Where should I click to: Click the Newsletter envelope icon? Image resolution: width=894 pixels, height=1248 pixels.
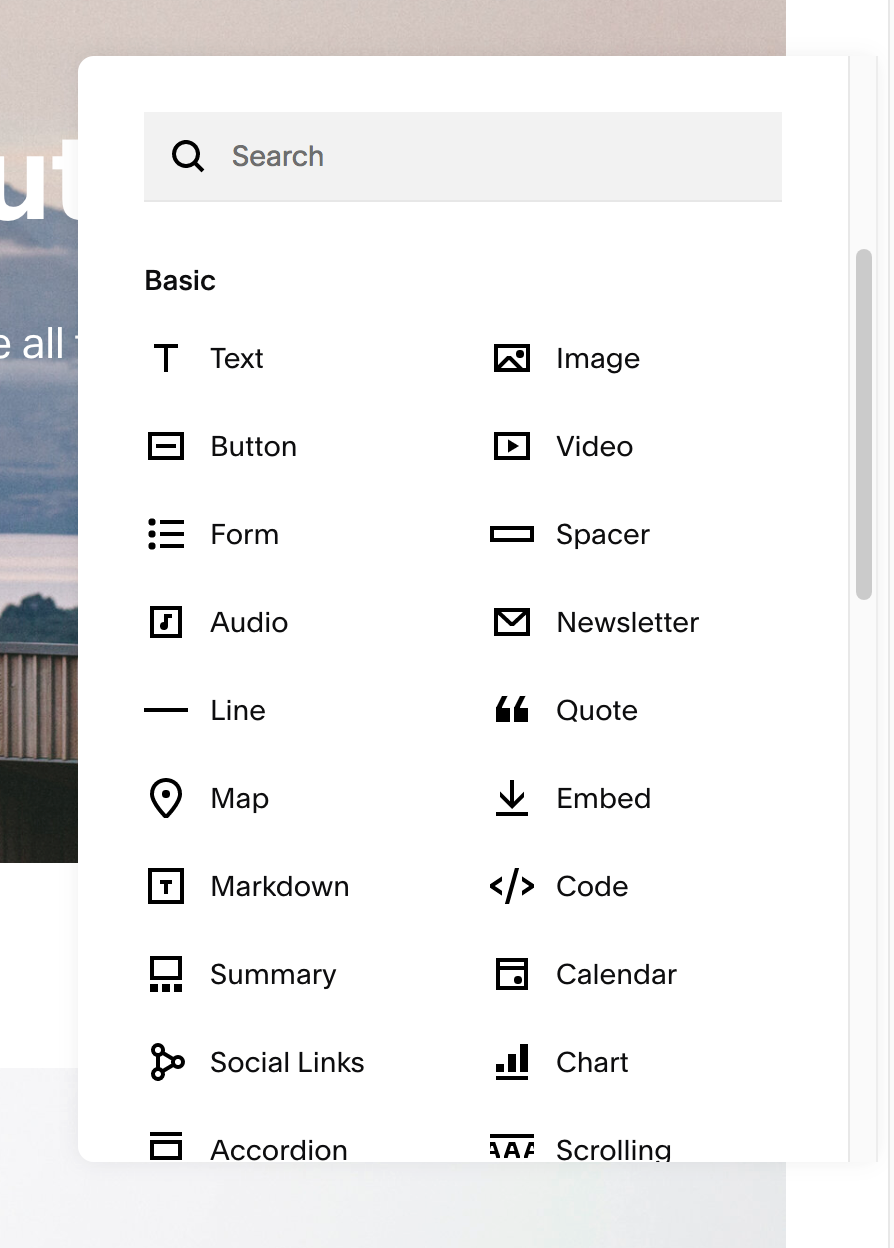pos(512,622)
